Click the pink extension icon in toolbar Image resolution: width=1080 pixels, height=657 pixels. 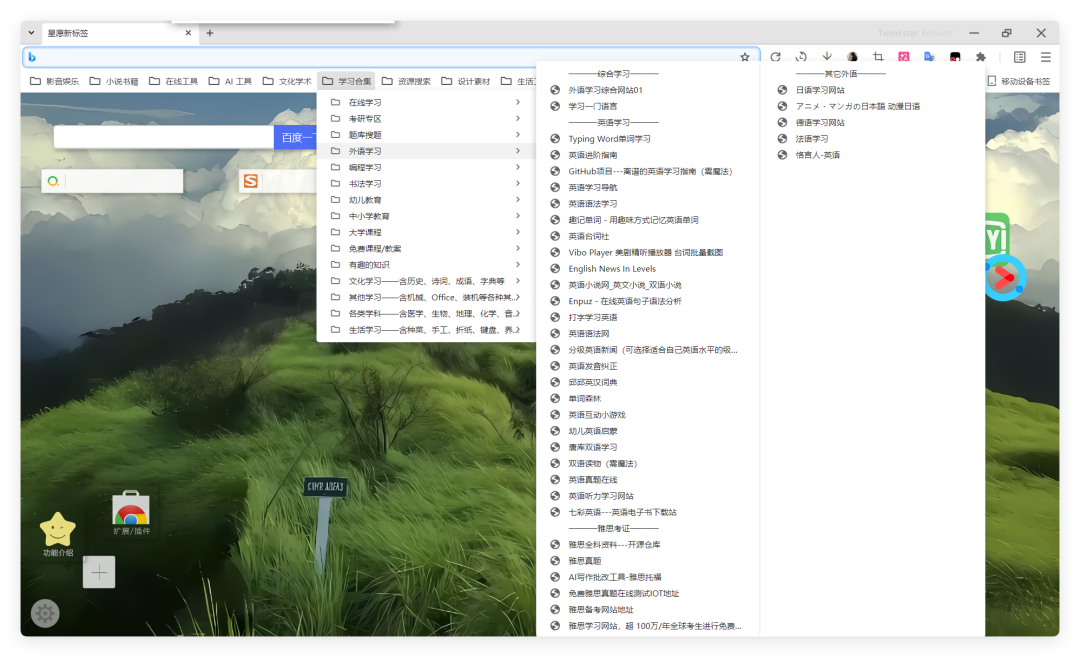(x=904, y=57)
